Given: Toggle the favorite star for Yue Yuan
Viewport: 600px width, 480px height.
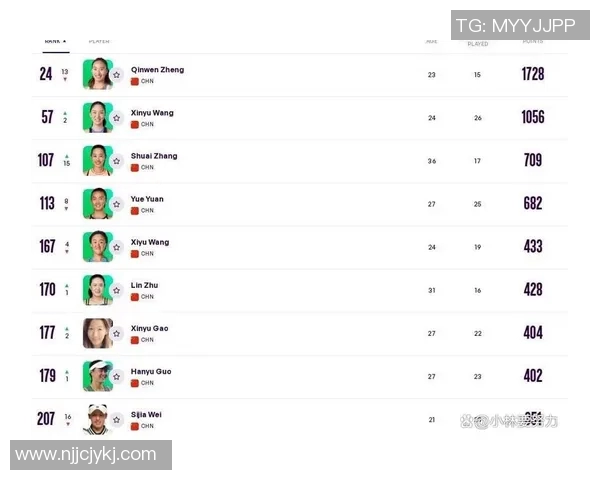Looking at the screenshot, I should [116, 204].
